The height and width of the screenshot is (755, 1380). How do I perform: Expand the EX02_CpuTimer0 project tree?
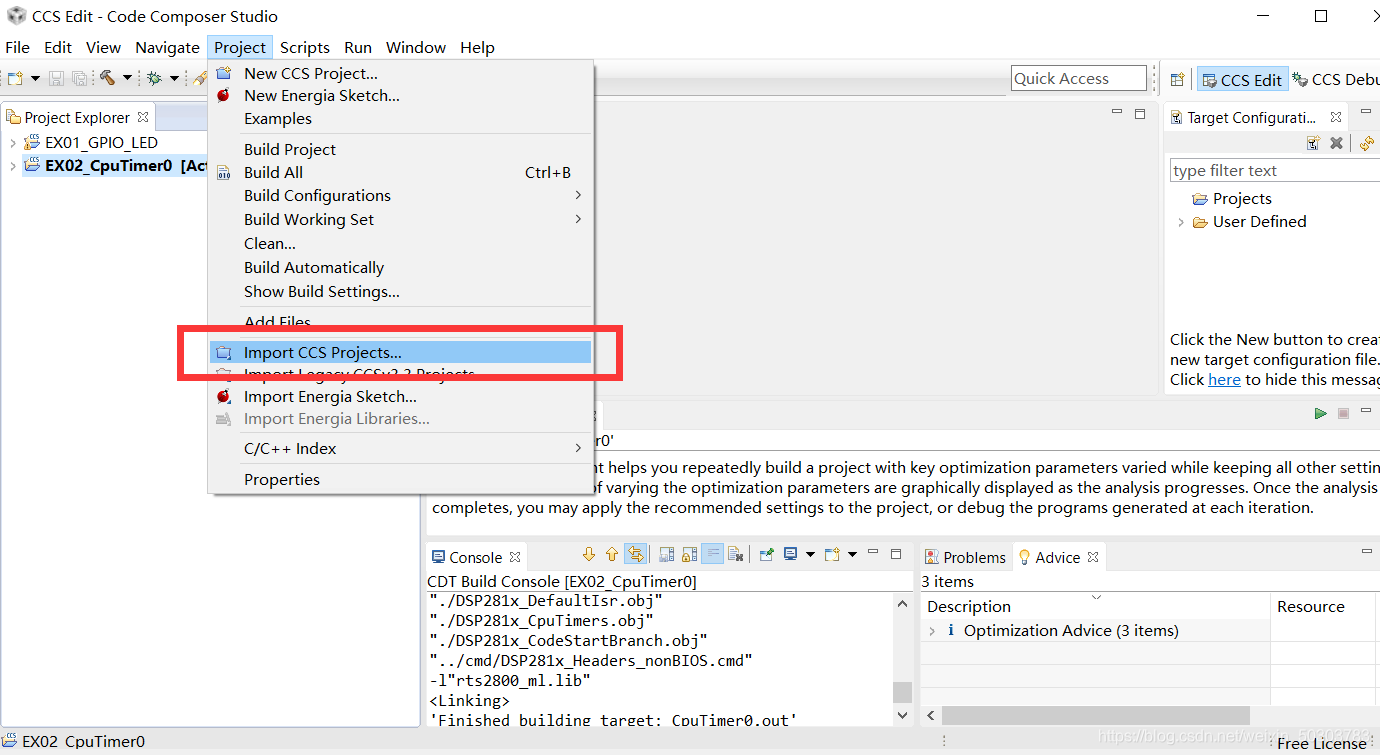click(x=12, y=166)
